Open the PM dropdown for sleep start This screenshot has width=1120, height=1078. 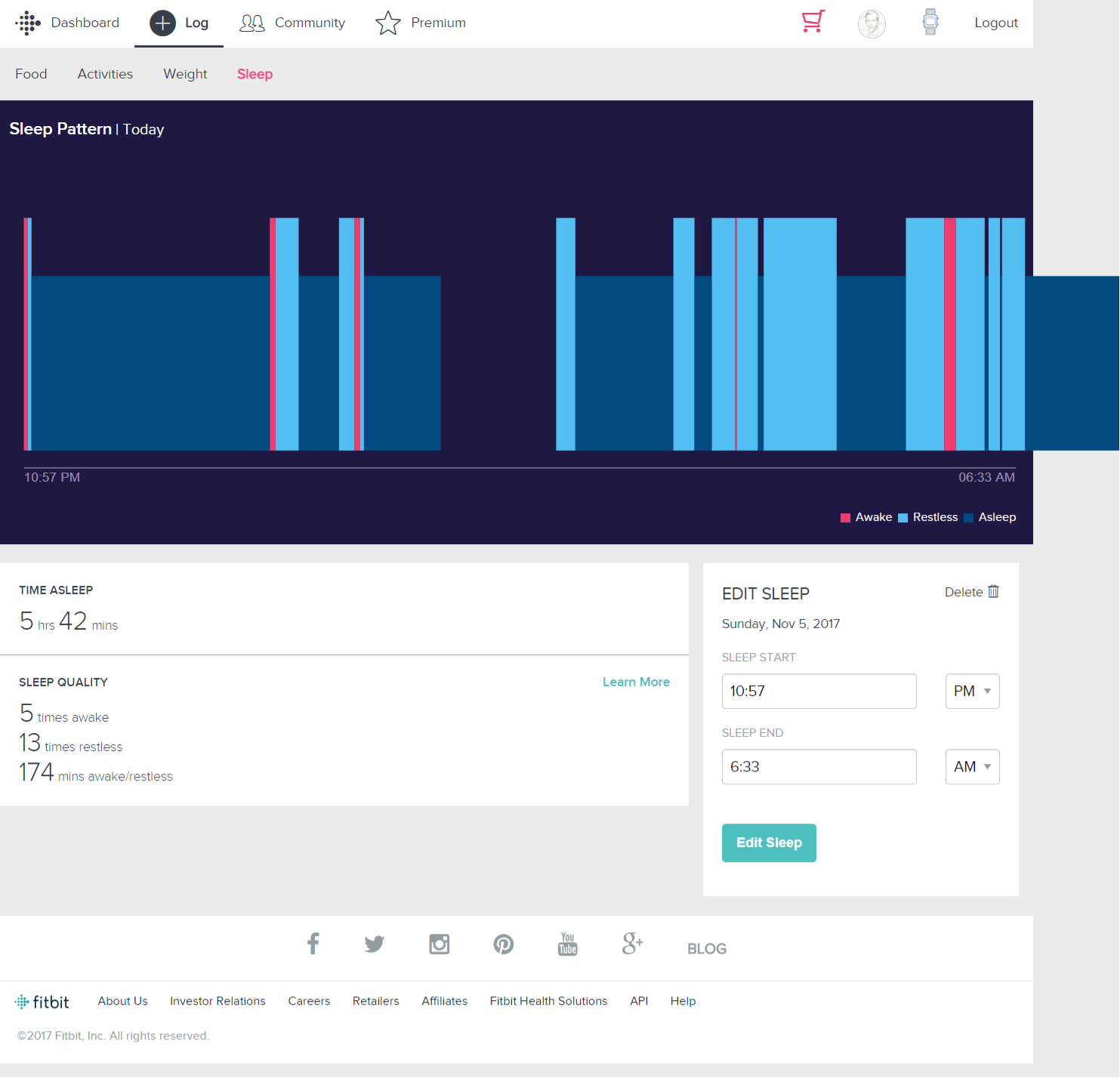[x=972, y=691]
